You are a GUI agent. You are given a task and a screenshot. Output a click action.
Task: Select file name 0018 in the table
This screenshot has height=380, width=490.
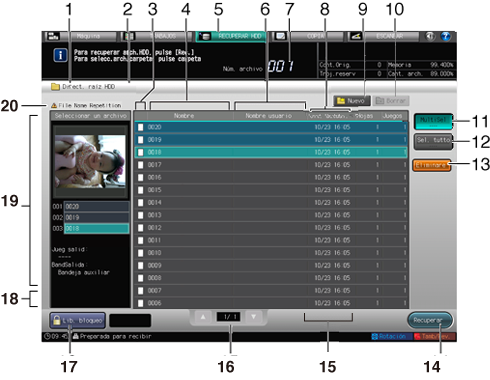[x=154, y=152]
